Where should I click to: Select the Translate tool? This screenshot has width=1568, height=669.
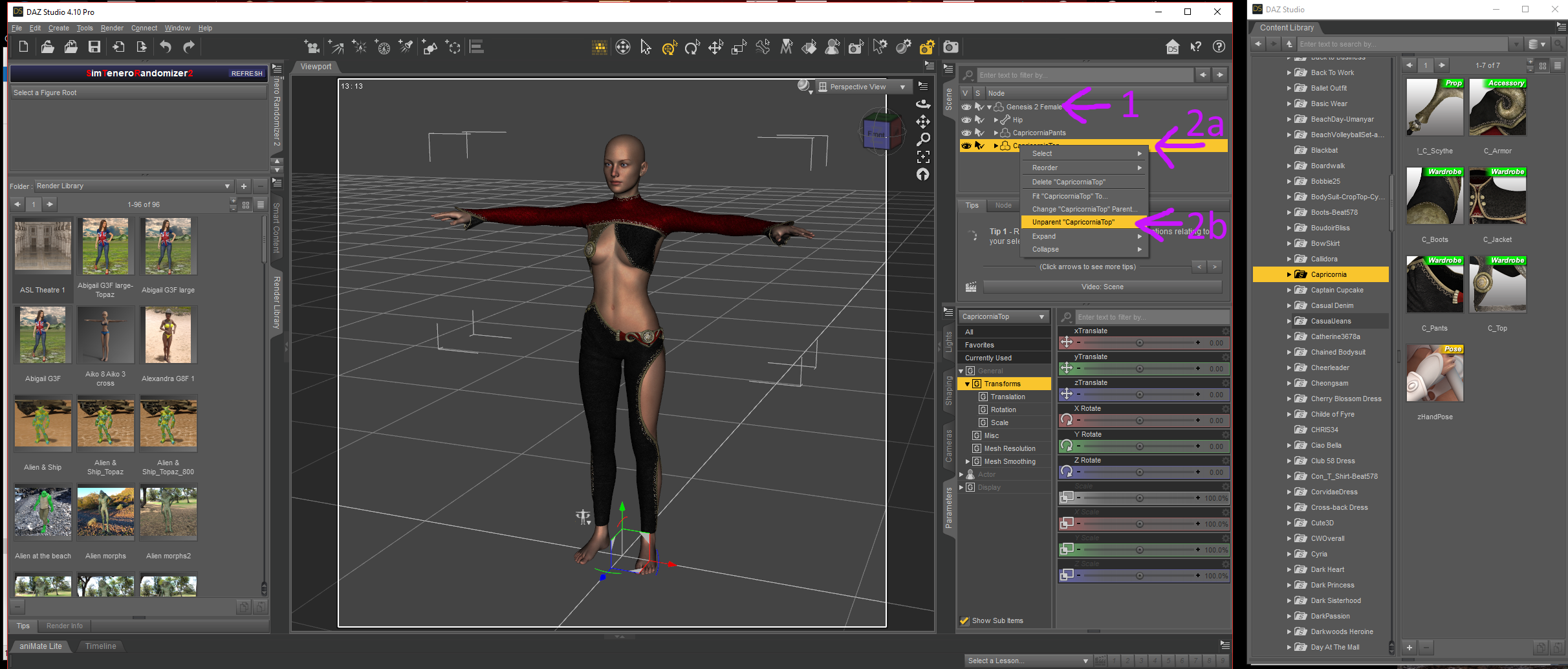point(715,47)
